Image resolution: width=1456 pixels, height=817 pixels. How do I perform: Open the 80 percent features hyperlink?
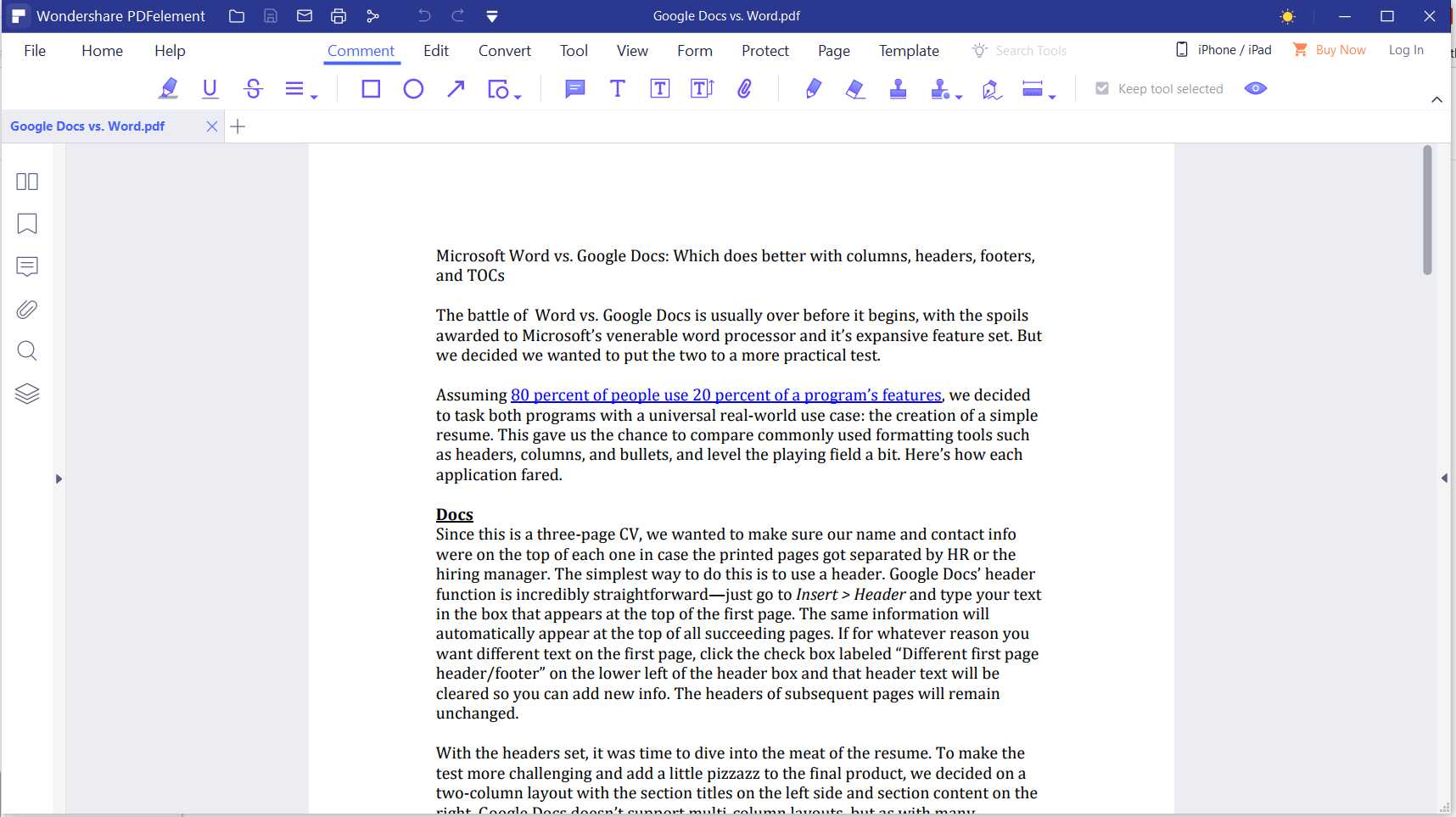point(725,395)
